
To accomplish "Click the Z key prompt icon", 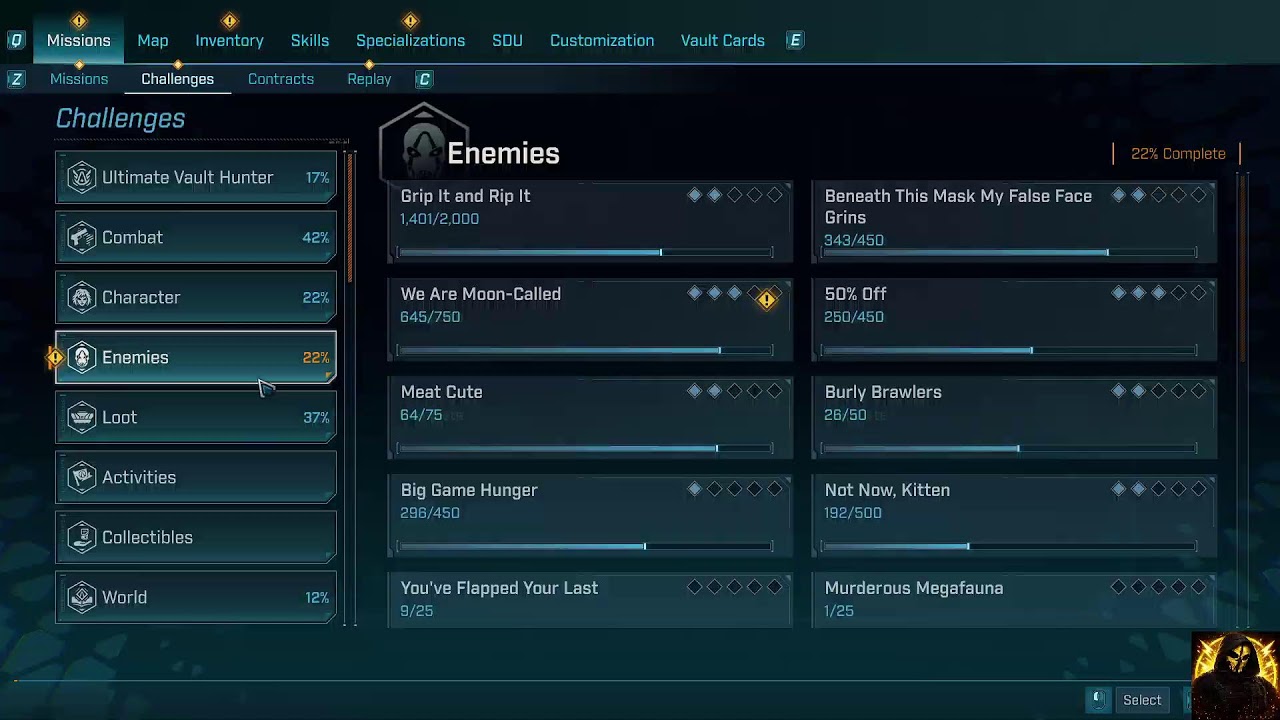I will [16, 79].
